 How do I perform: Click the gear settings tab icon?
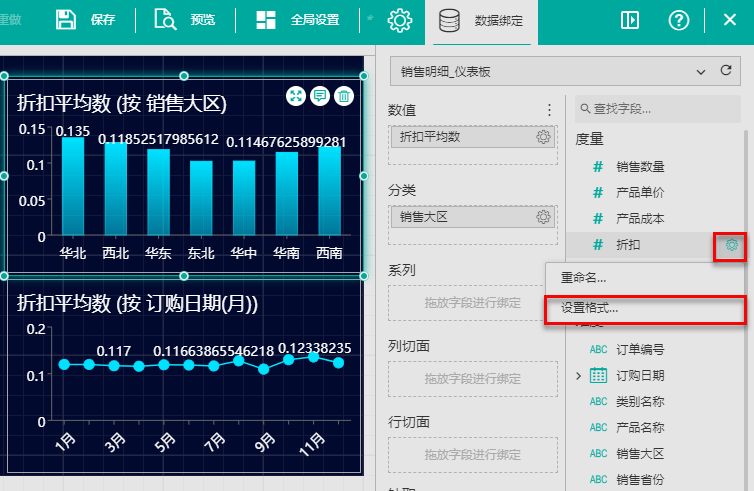tap(400, 20)
